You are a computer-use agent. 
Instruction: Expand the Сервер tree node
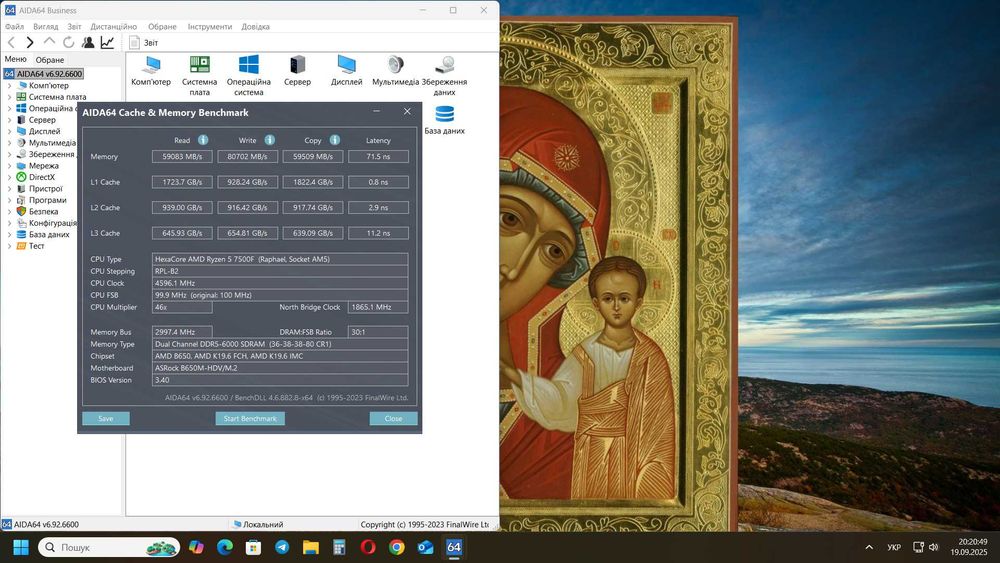(10, 120)
